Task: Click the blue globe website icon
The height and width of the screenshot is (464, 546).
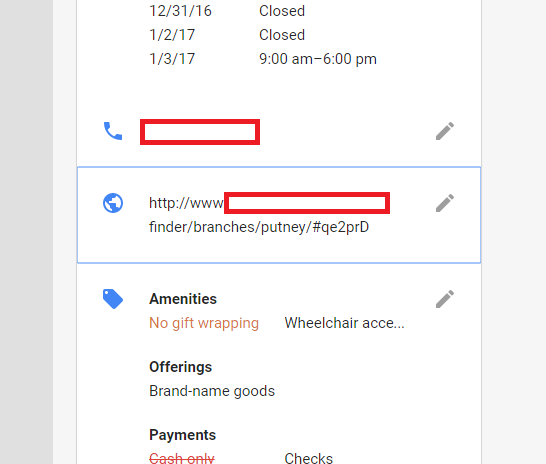Action: 113,203
